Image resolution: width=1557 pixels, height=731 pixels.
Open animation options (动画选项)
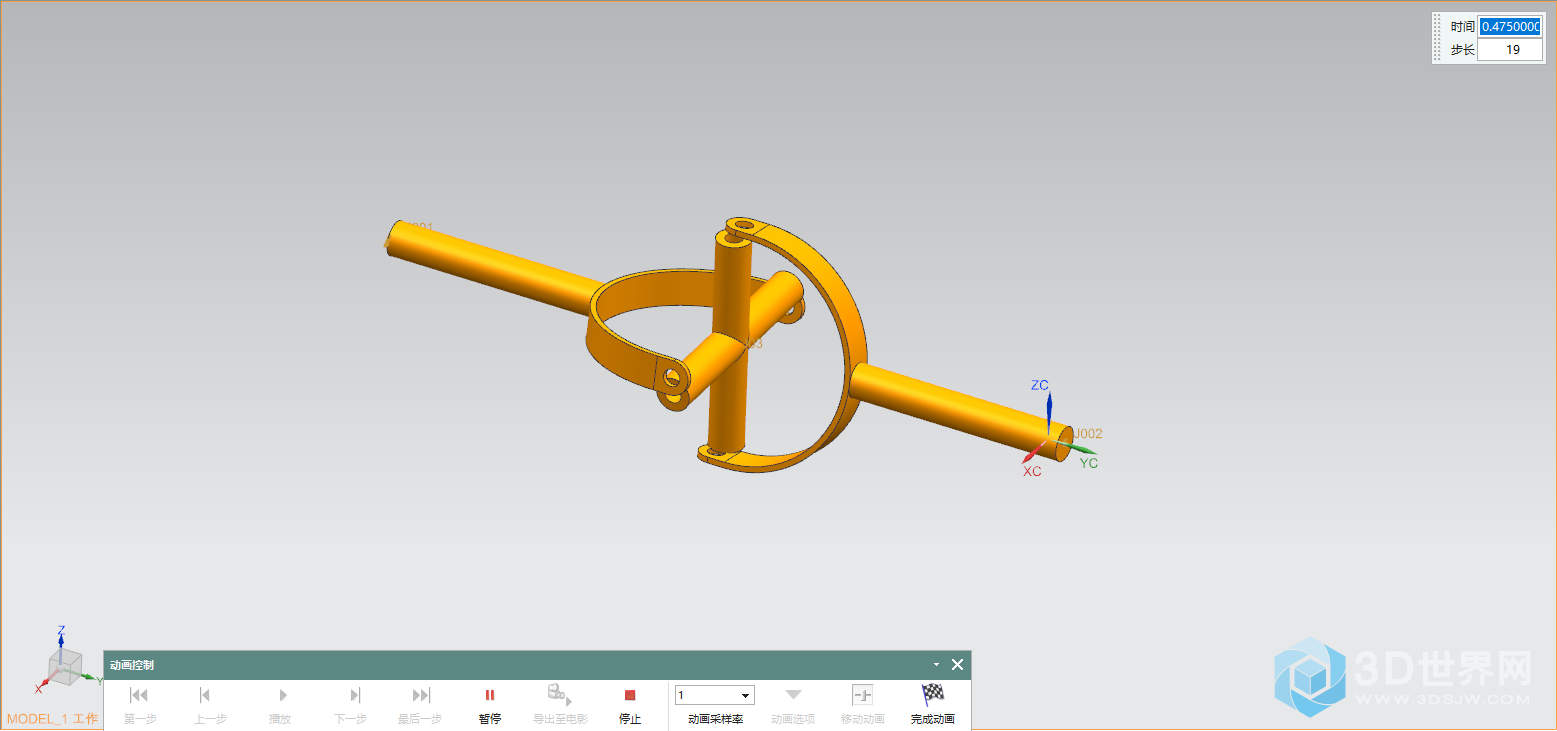click(793, 704)
